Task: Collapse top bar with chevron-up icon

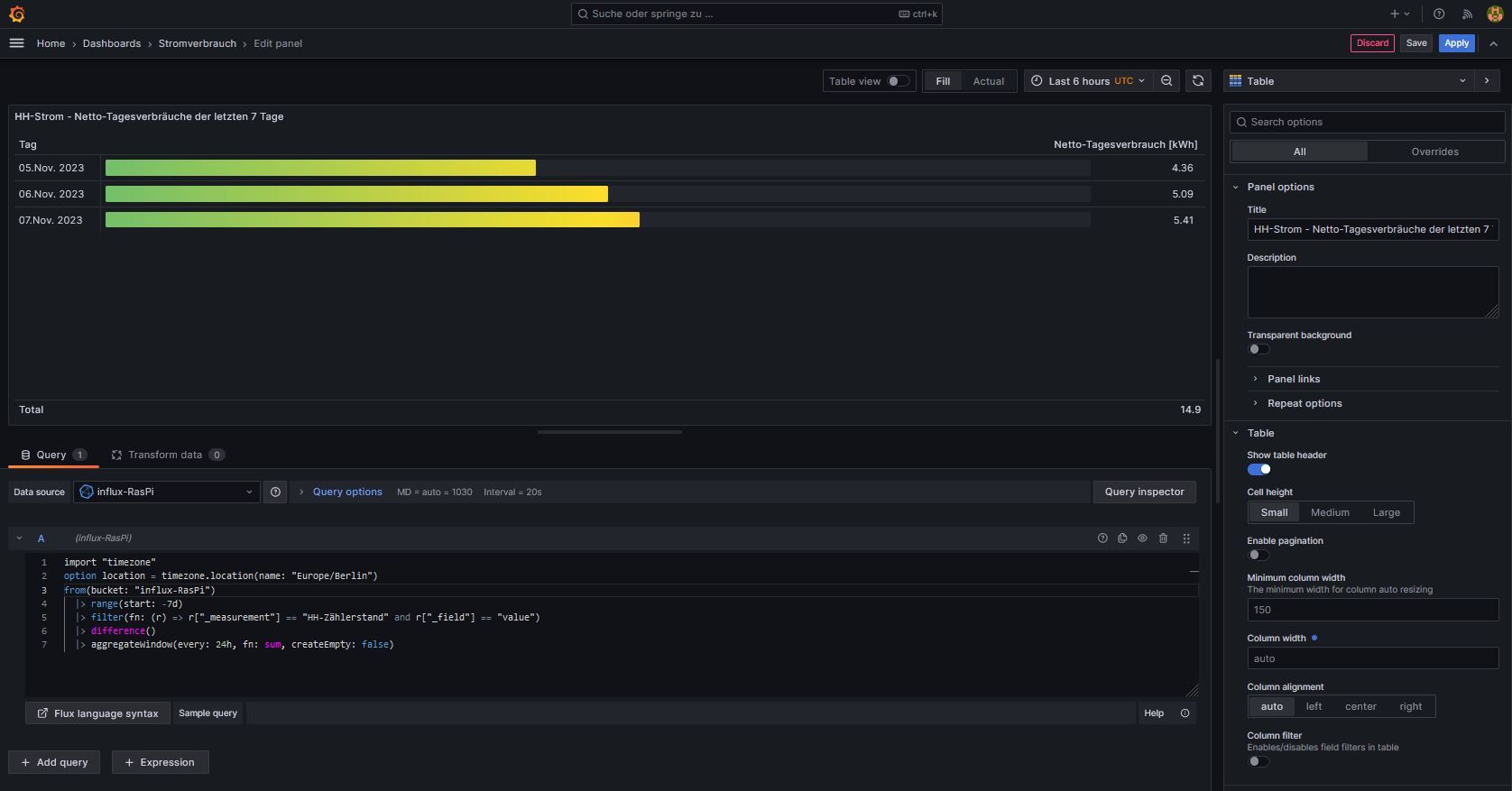Action: point(1493,43)
